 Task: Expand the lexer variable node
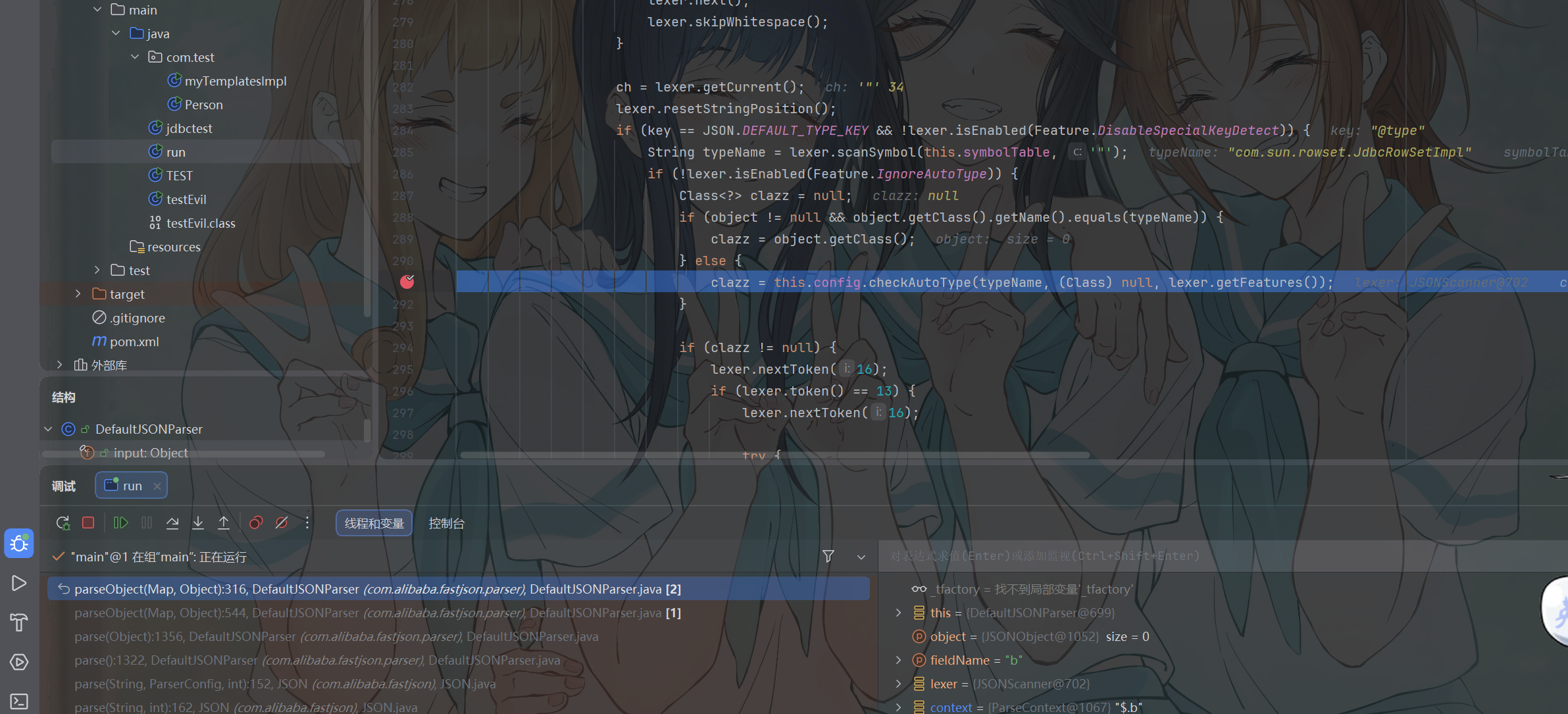point(898,684)
